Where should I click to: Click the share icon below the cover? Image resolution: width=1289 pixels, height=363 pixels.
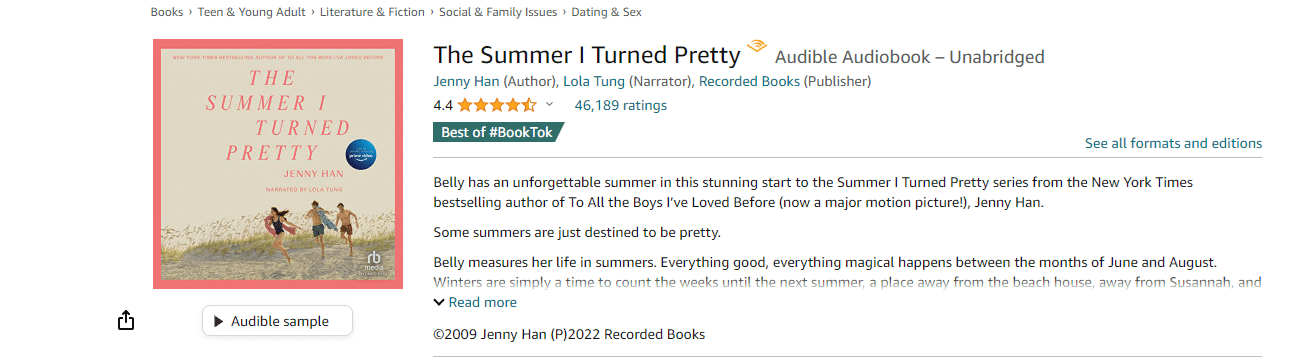[125, 320]
